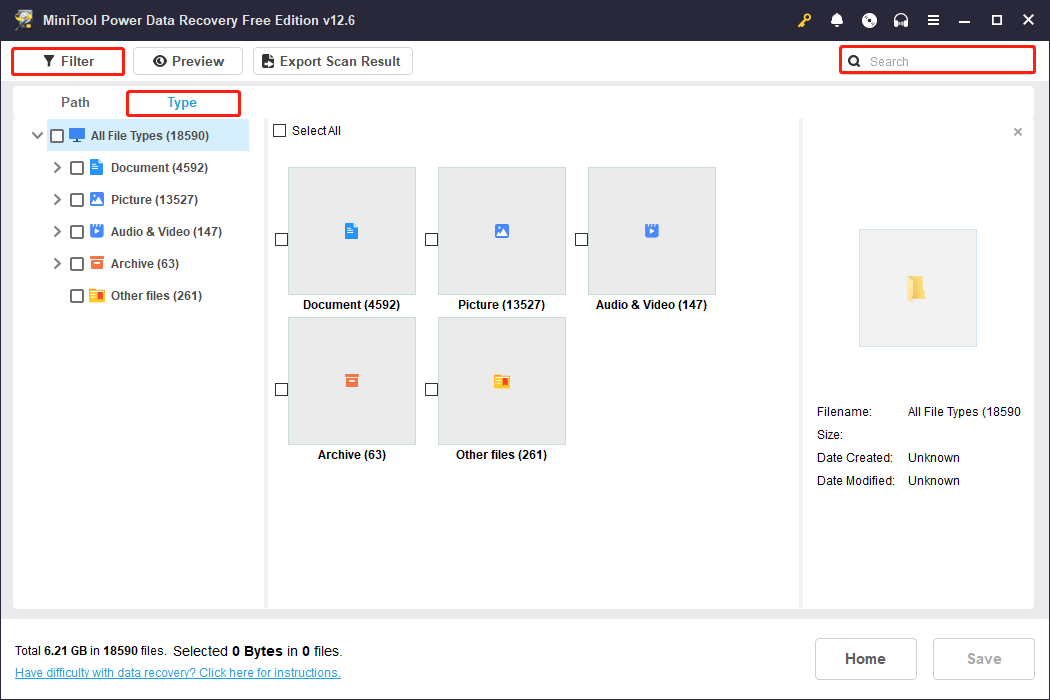Collapse All File Types with its chevron
The width and height of the screenshot is (1050, 700).
[37, 135]
